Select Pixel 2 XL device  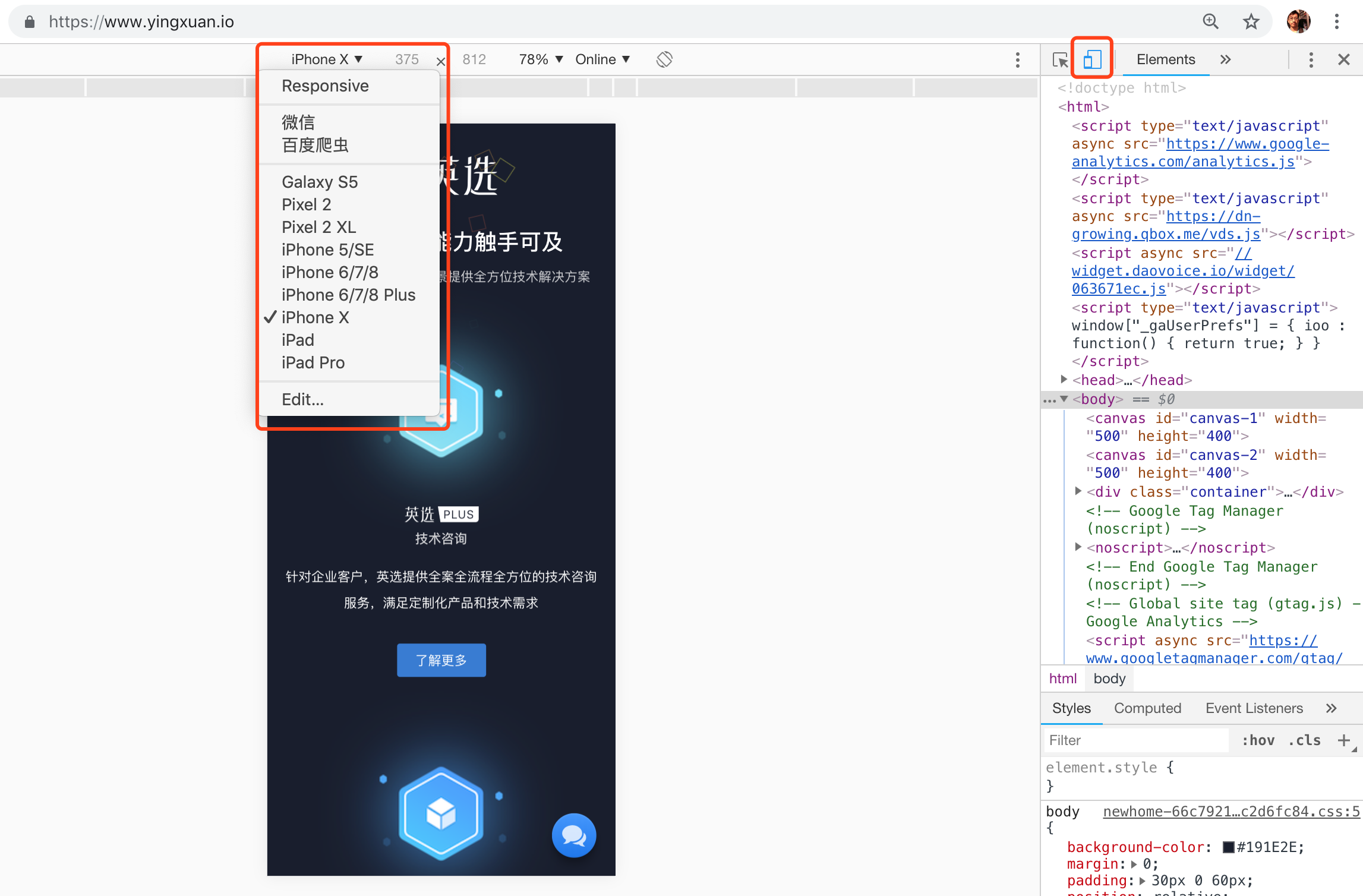349,227
